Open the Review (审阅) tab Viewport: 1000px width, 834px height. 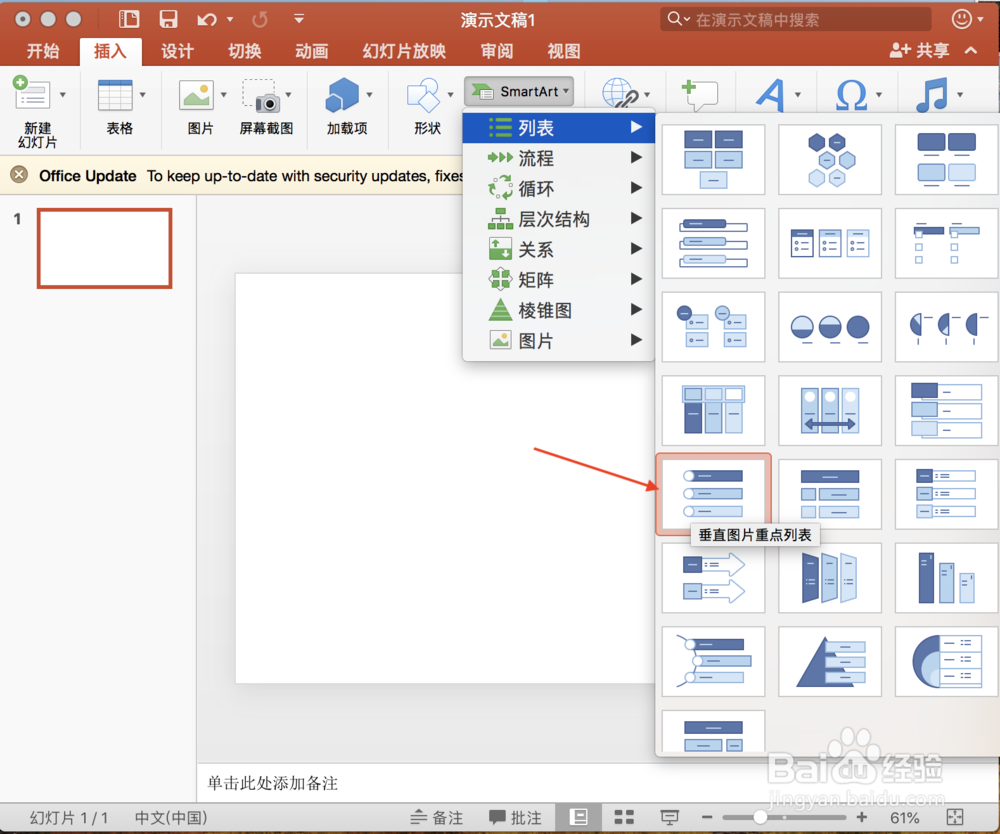[x=497, y=51]
